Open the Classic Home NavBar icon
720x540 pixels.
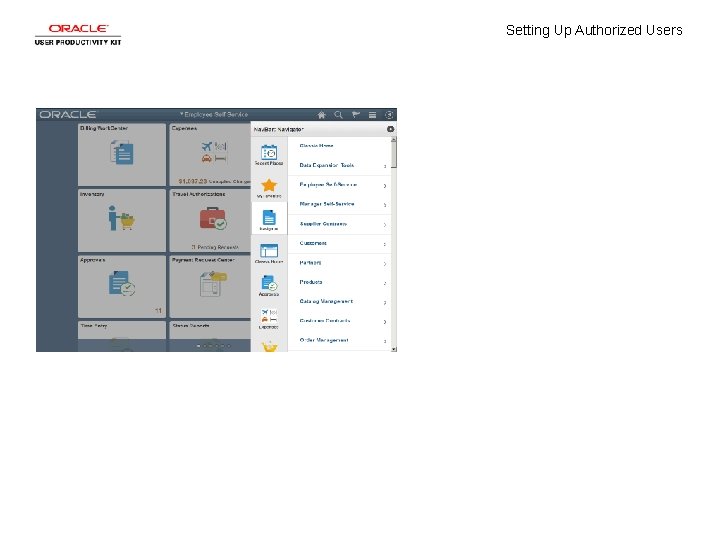point(269,253)
